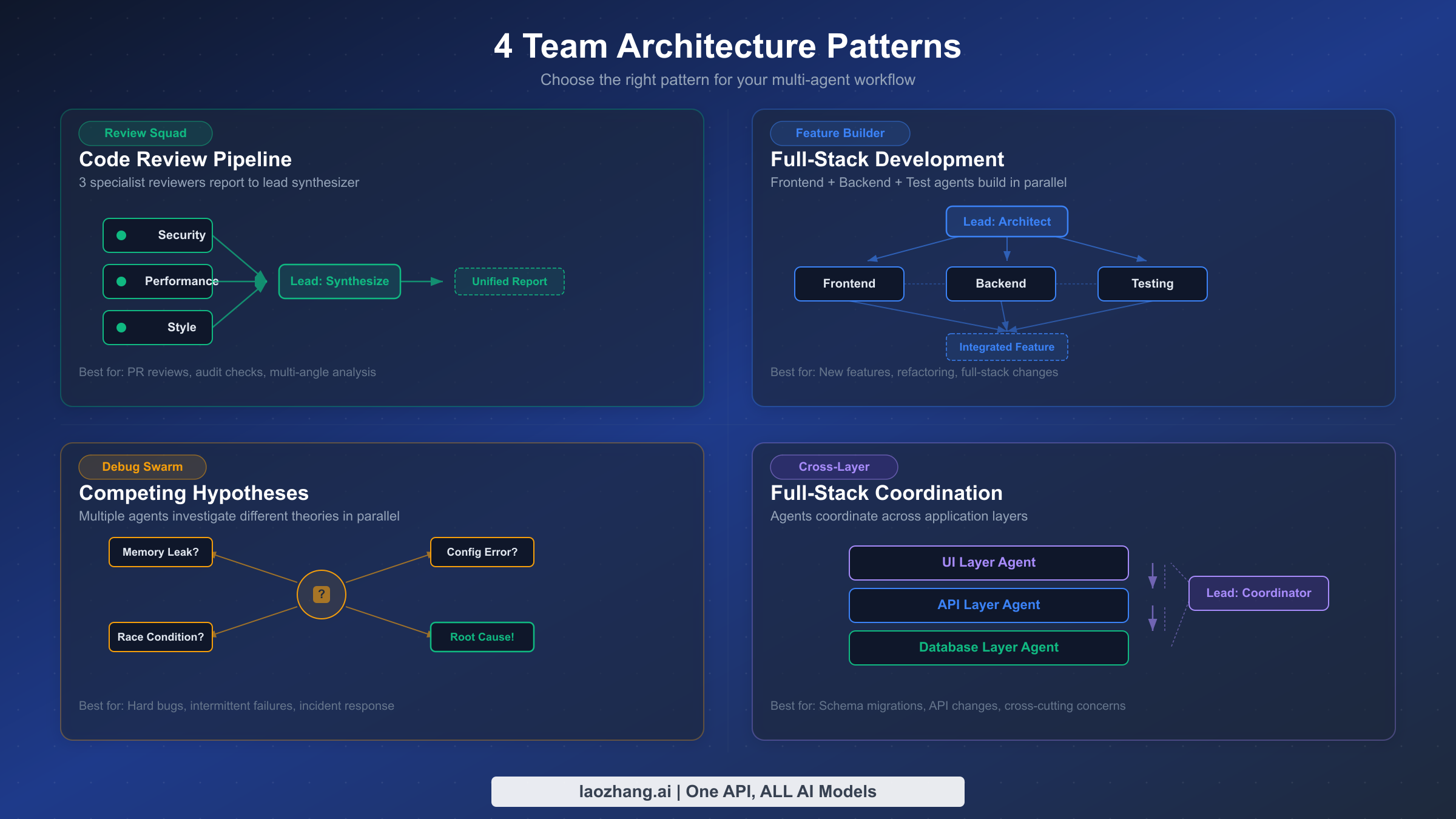
Task: Select the Lead: Architect node
Action: click(1006, 221)
